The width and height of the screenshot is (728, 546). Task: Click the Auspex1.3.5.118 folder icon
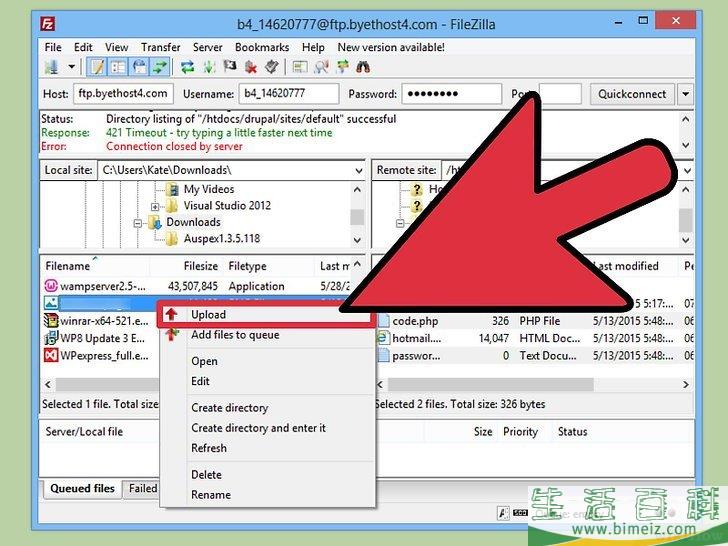172,239
